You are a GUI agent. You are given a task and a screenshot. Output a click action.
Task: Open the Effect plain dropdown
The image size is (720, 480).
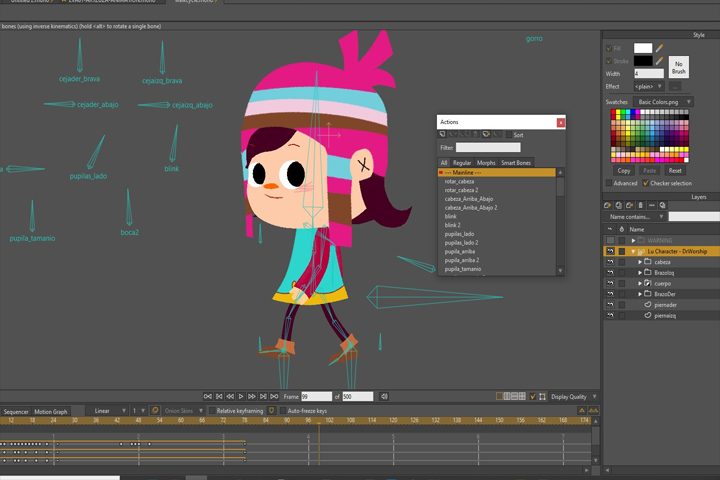(x=649, y=86)
